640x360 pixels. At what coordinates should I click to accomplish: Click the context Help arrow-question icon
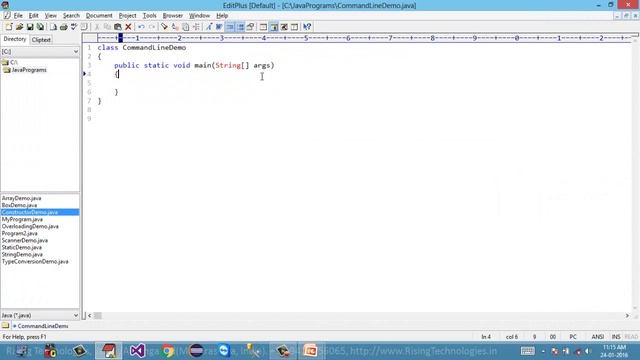pos(307,27)
